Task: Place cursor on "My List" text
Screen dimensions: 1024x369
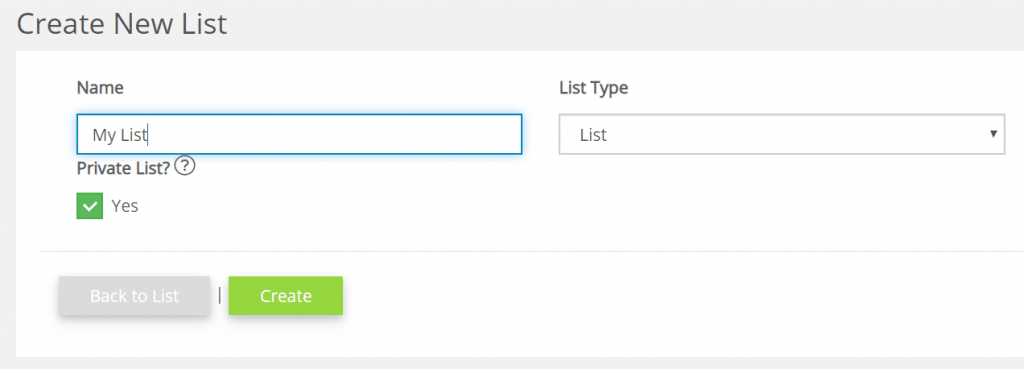Action: pos(120,135)
